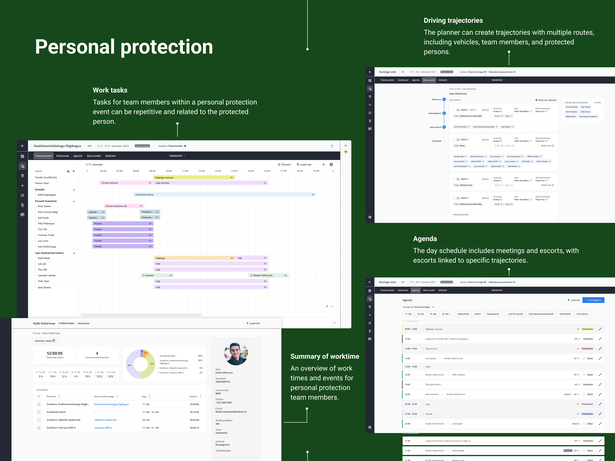Open the location pin icon in timeline sidebar

pos(22,175)
